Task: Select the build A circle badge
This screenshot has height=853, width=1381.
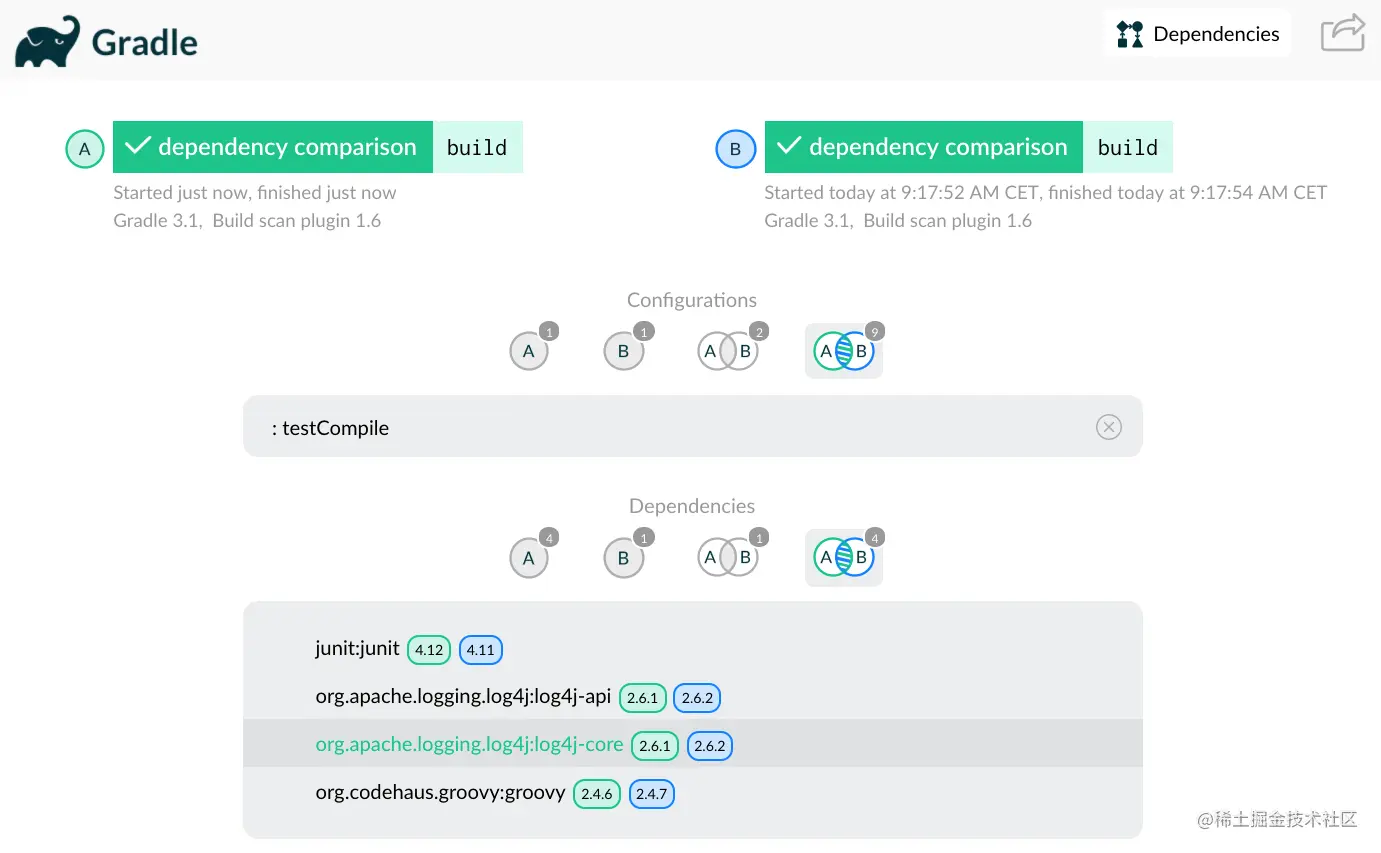Action: 85,150
